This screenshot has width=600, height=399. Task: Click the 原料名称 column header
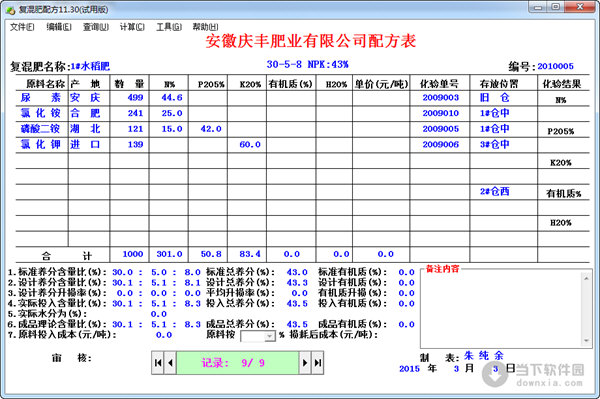pyautogui.click(x=46, y=84)
